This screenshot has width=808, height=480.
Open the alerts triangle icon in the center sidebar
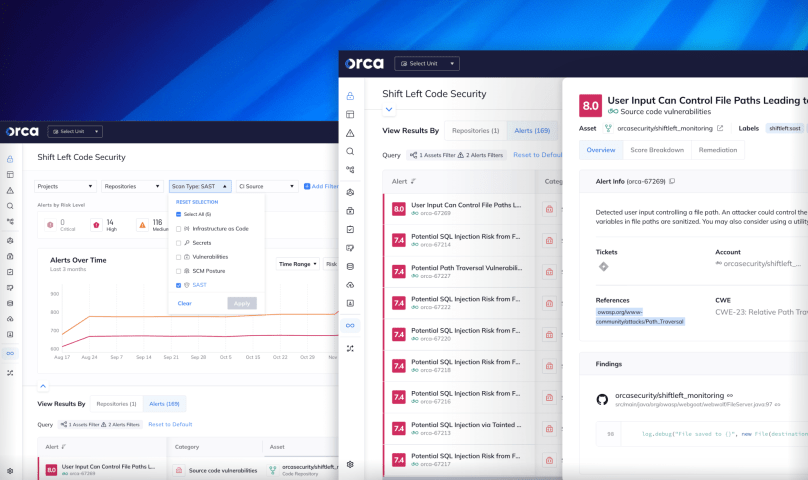click(x=350, y=133)
